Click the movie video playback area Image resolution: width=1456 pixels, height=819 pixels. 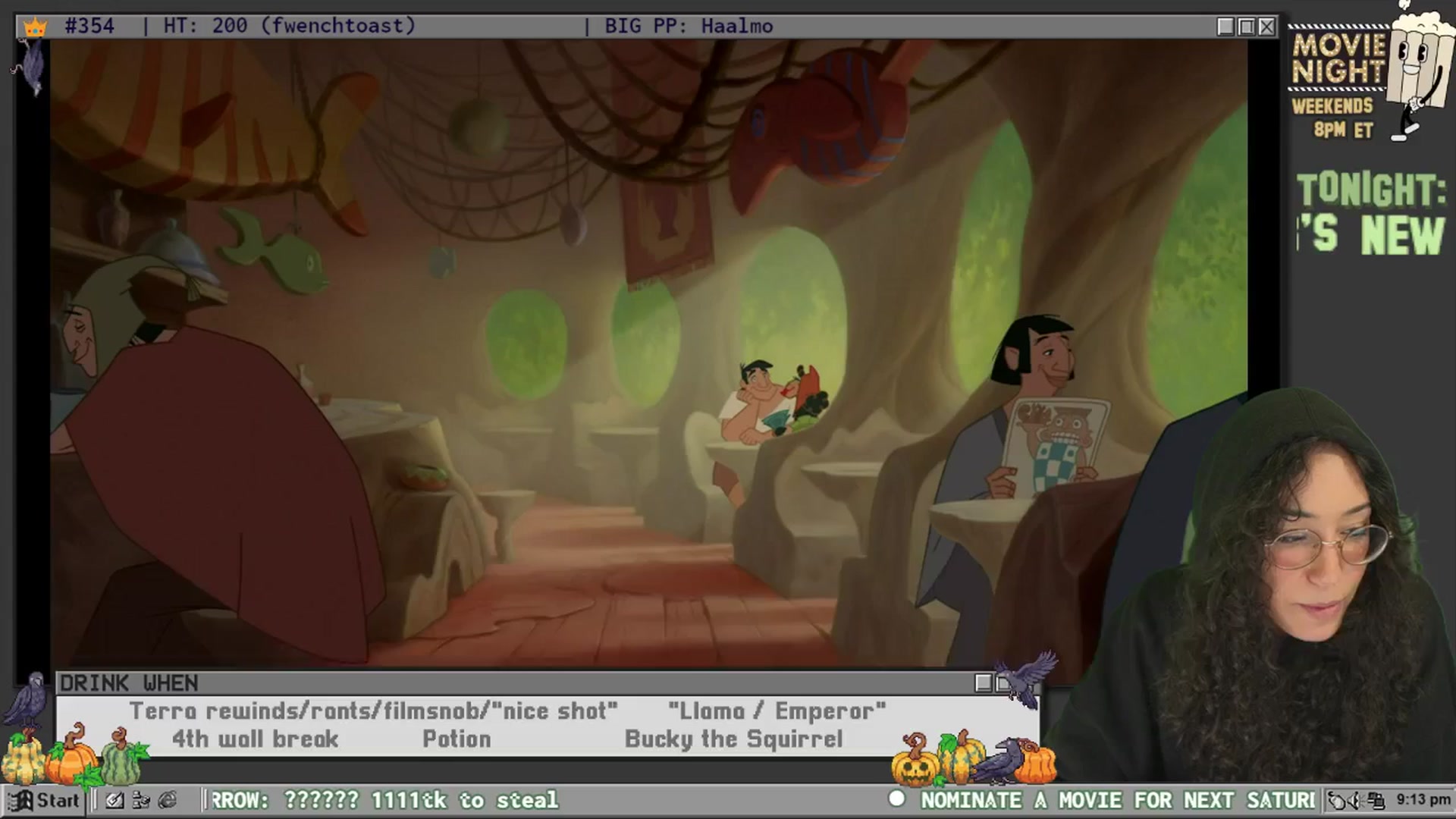[x=648, y=353]
